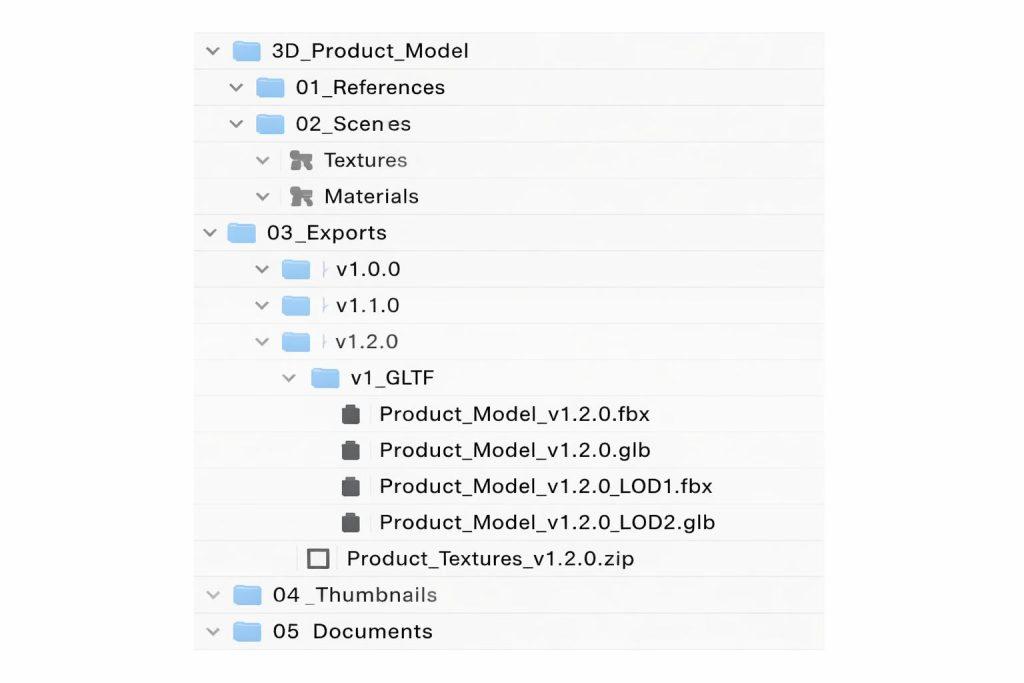Select the 01_References folder name
Image resolution: width=1024 pixels, height=683 pixels.
coord(370,88)
